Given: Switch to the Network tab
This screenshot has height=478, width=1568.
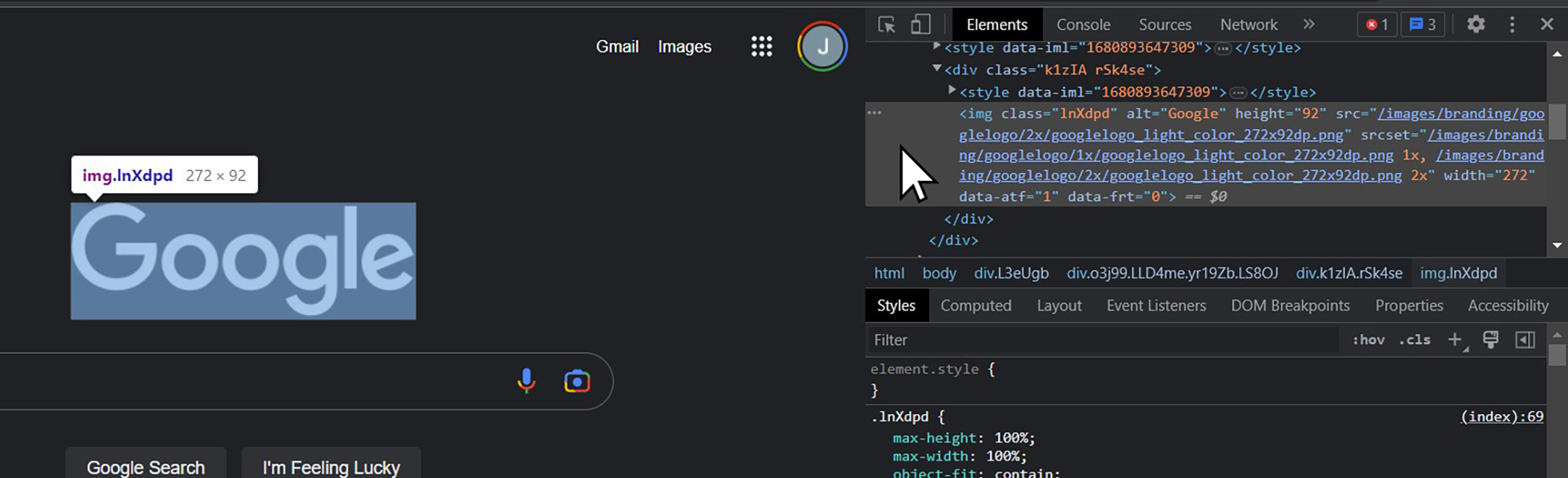Looking at the screenshot, I should [1249, 25].
